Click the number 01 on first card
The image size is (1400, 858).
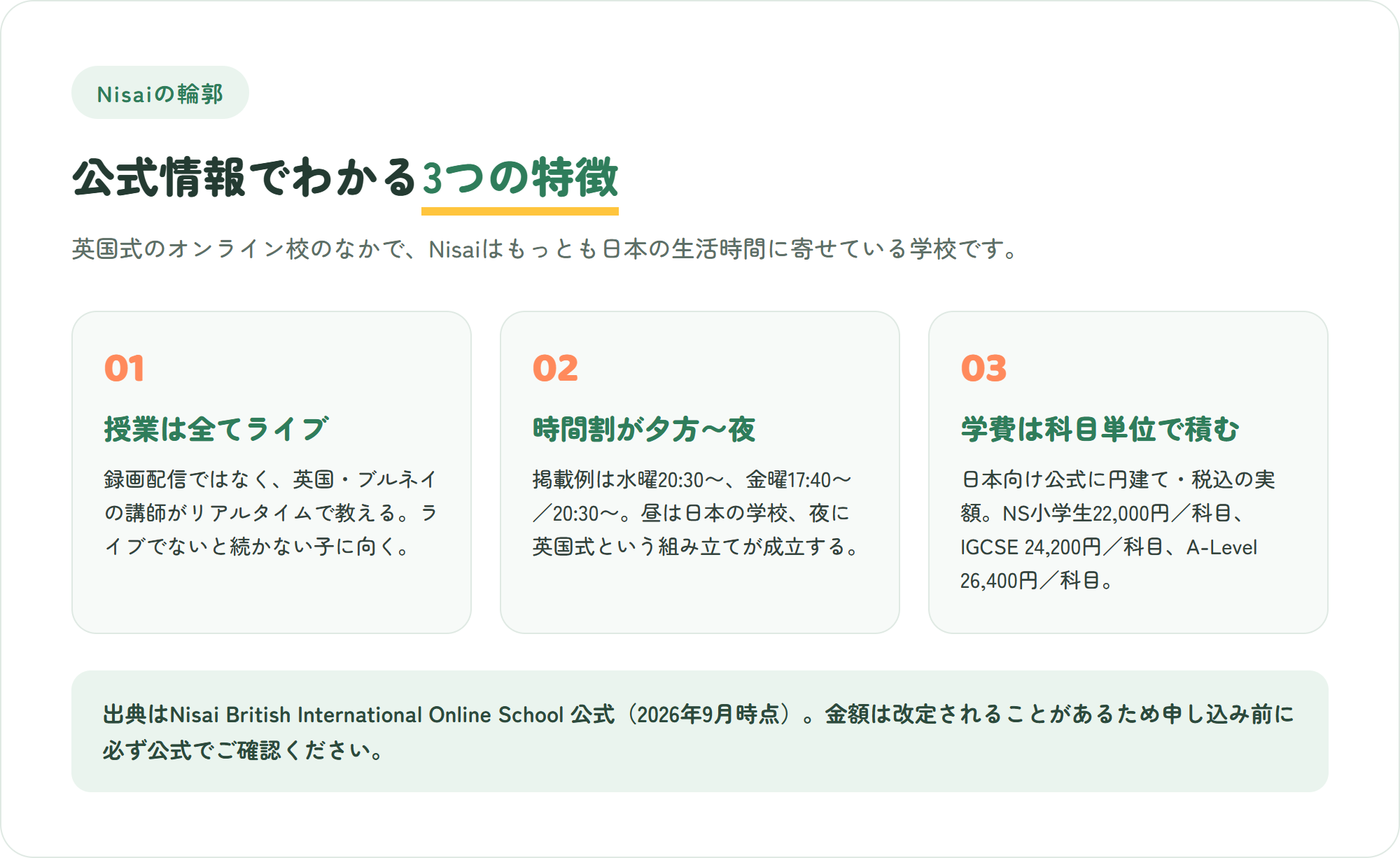tap(125, 368)
